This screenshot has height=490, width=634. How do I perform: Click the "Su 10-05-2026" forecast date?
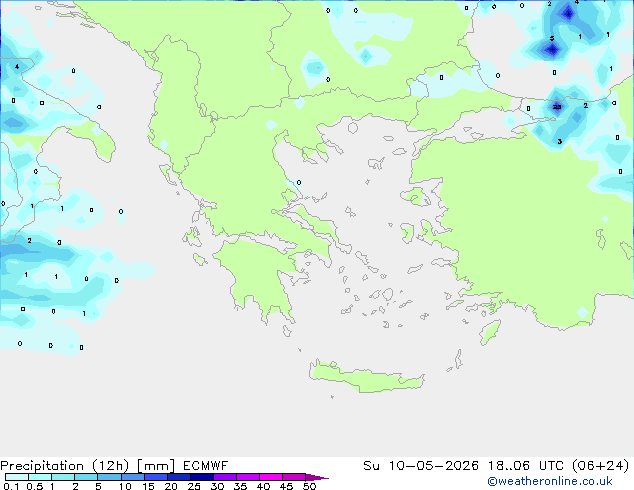[421, 466]
